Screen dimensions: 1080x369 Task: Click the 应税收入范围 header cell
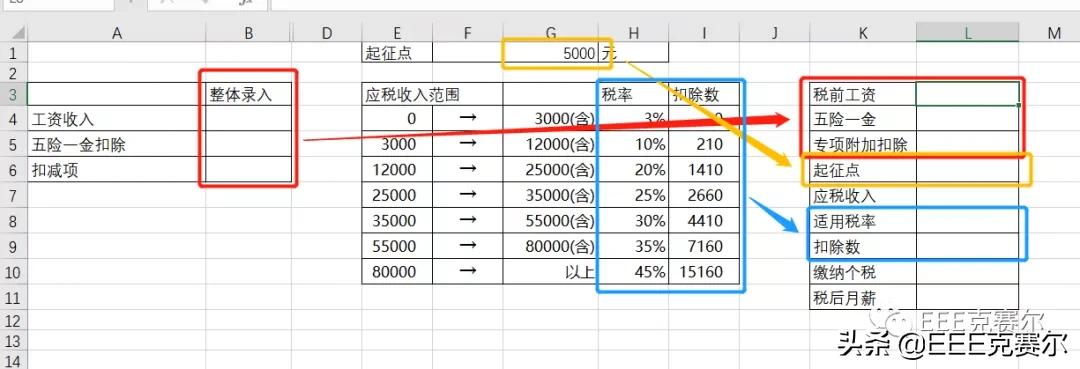click(433, 94)
